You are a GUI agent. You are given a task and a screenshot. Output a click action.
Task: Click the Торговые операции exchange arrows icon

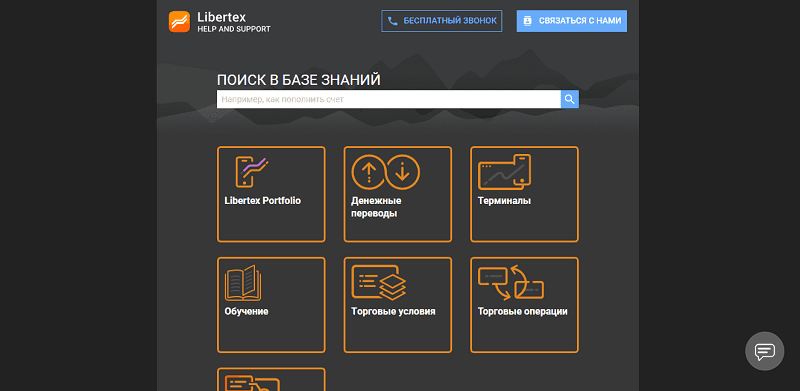pyautogui.click(x=511, y=282)
